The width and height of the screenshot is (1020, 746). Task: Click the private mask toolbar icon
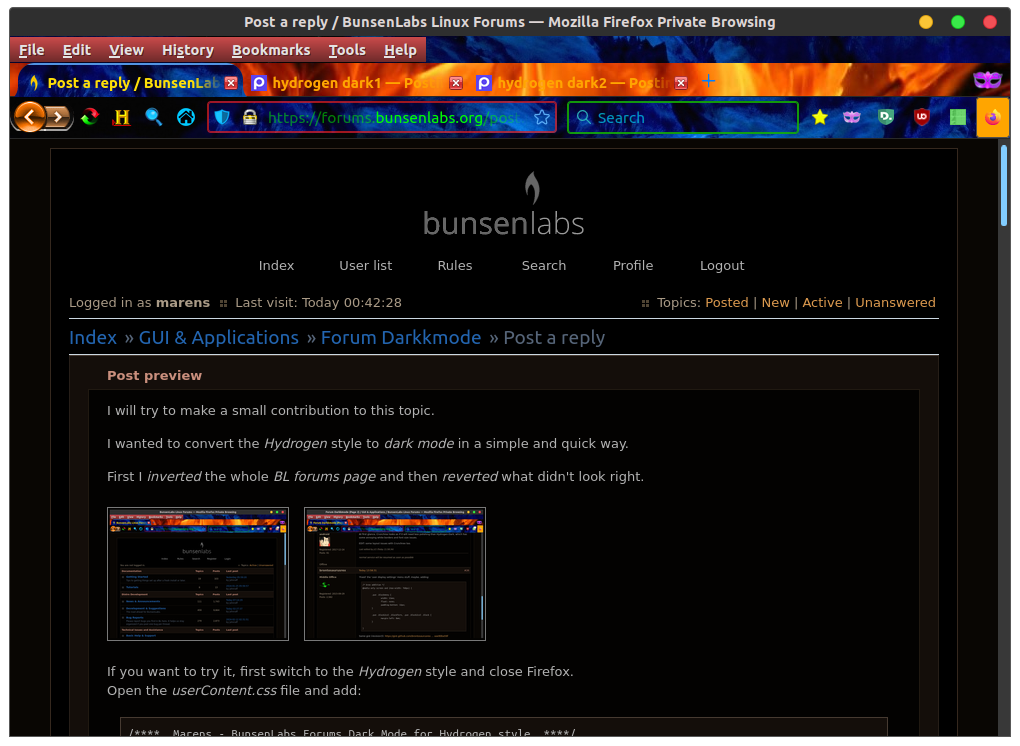(852, 117)
